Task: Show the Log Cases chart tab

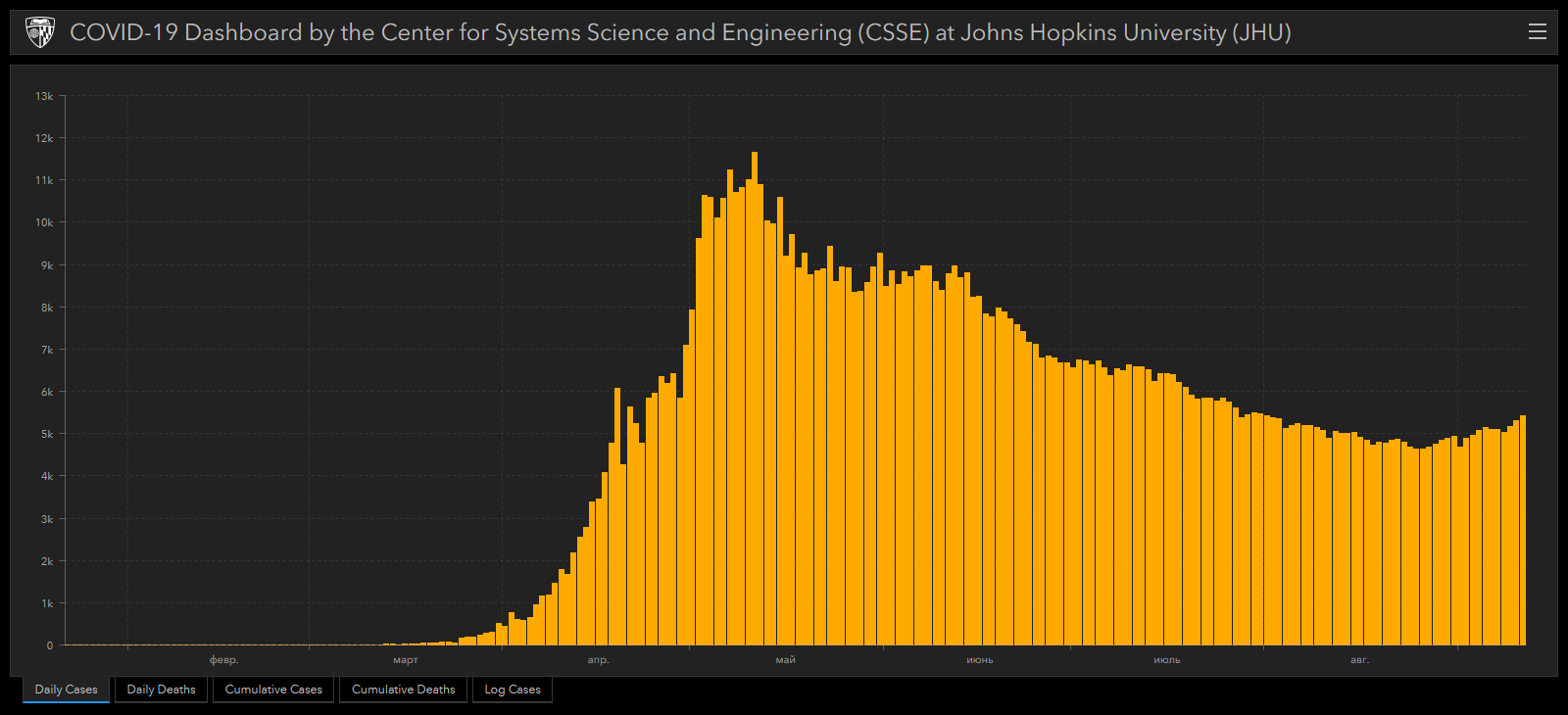Action: pyautogui.click(x=513, y=690)
